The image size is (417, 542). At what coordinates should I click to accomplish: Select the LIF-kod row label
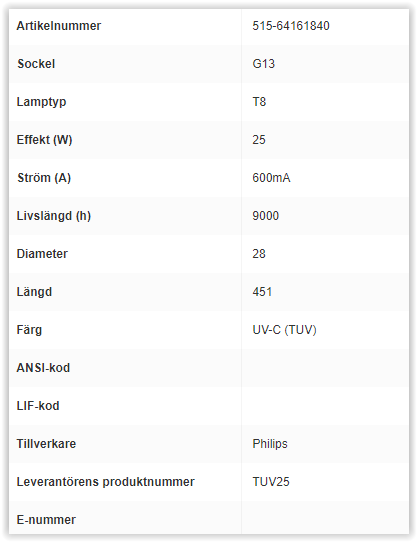pos(38,406)
